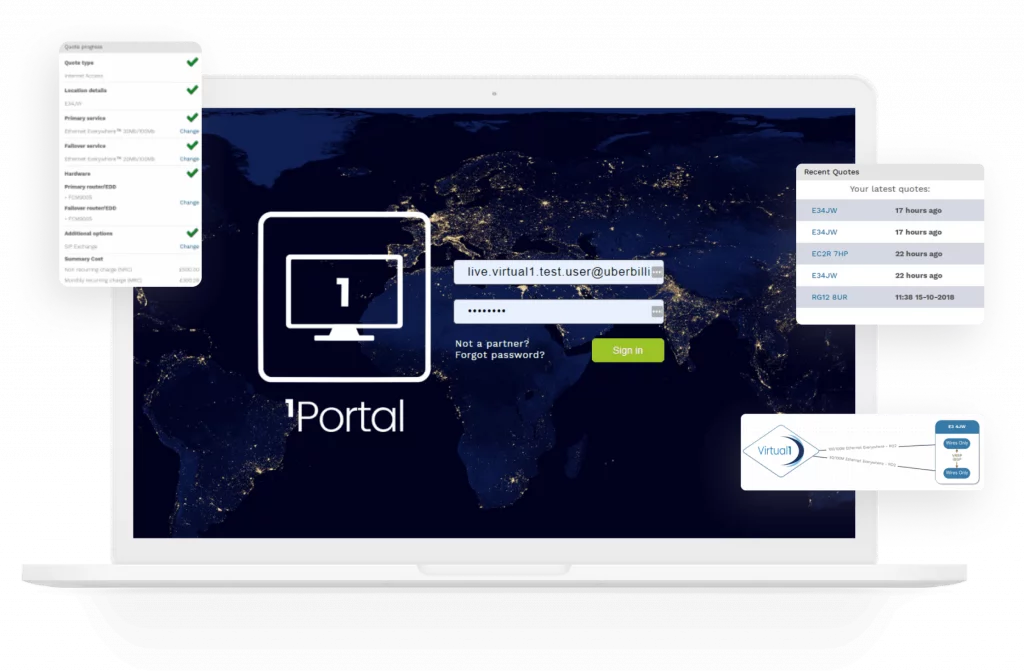Click the 'Quote type' label

click(x=79, y=63)
